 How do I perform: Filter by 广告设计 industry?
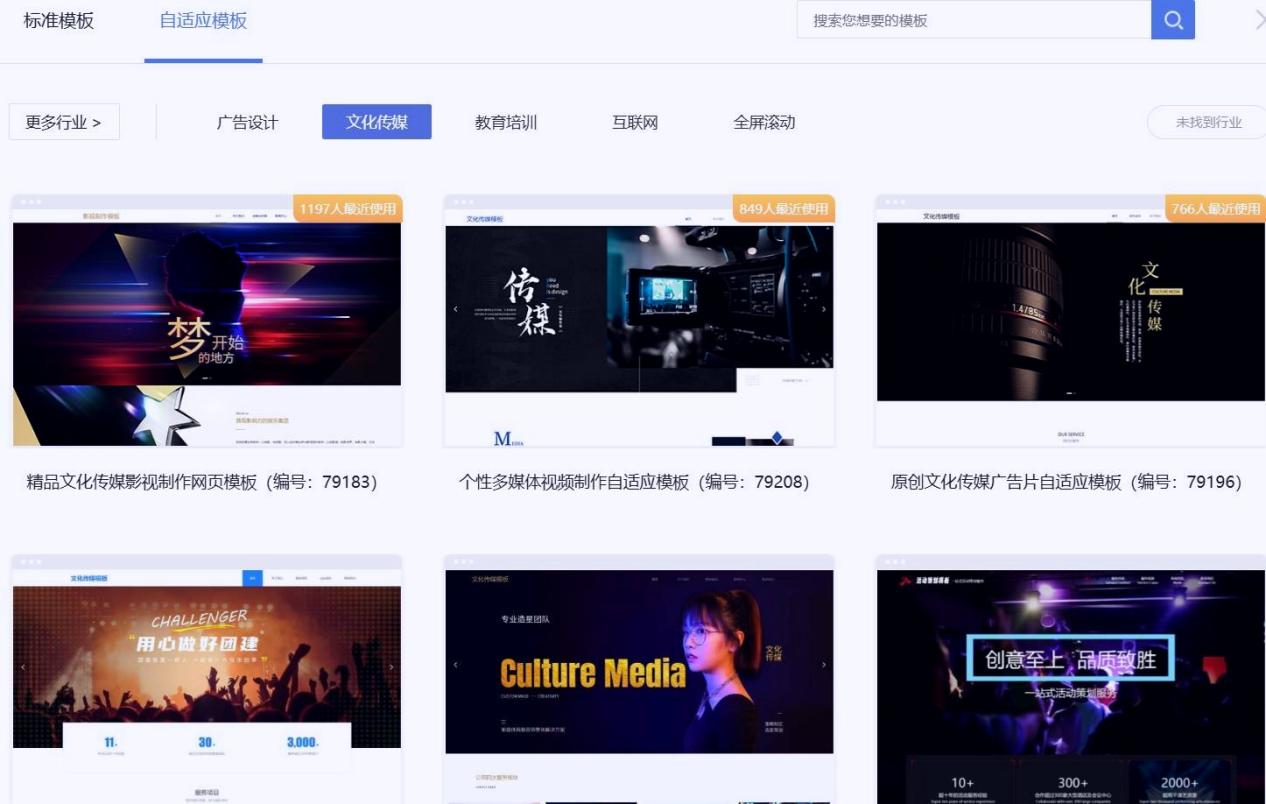(248, 123)
